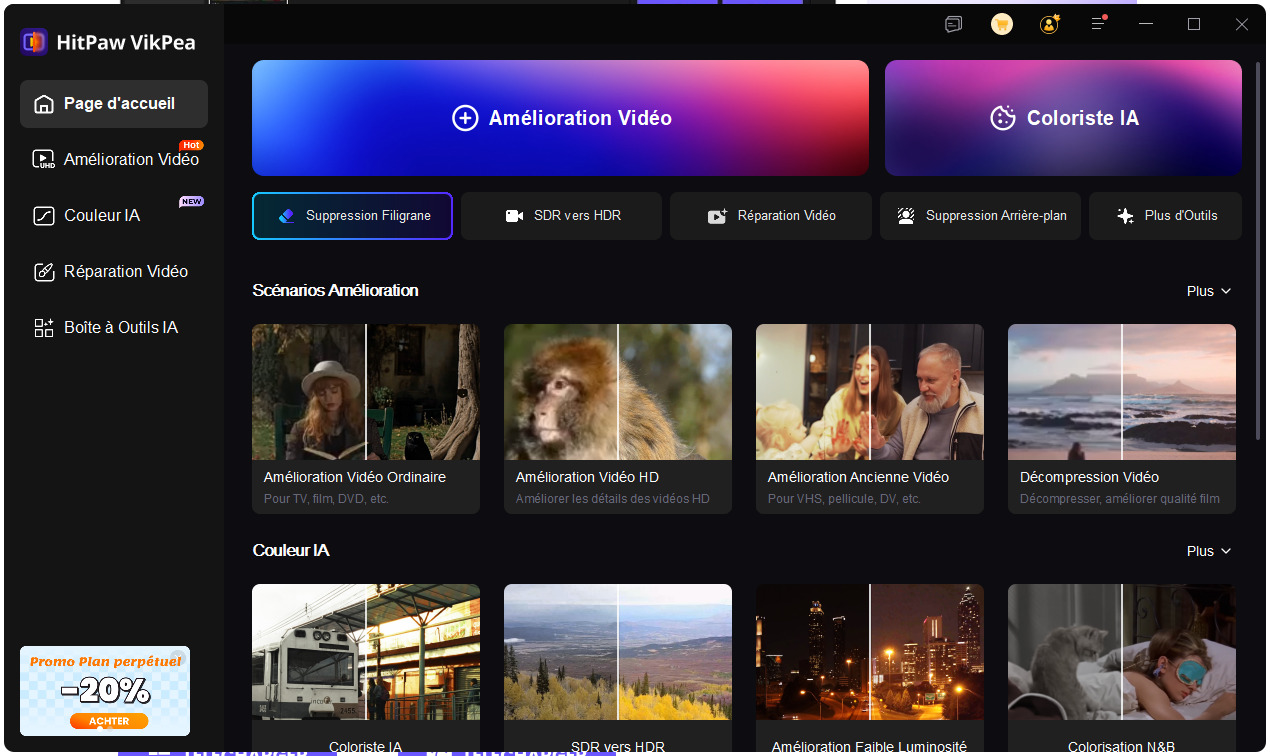
Task: Close the -20% promo banner
Action: point(177,657)
